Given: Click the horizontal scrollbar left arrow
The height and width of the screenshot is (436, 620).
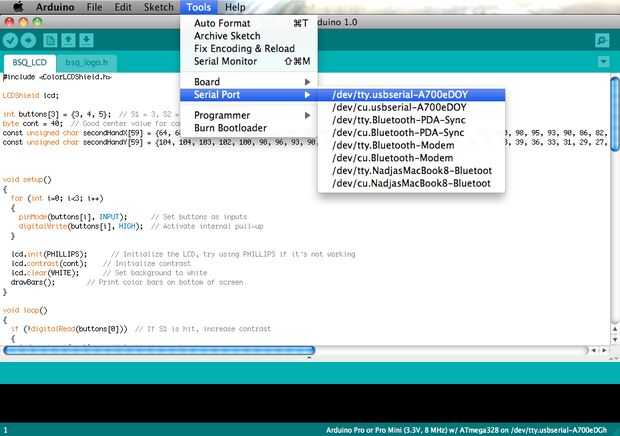Looking at the screenshot, I should tap(594, 350).
